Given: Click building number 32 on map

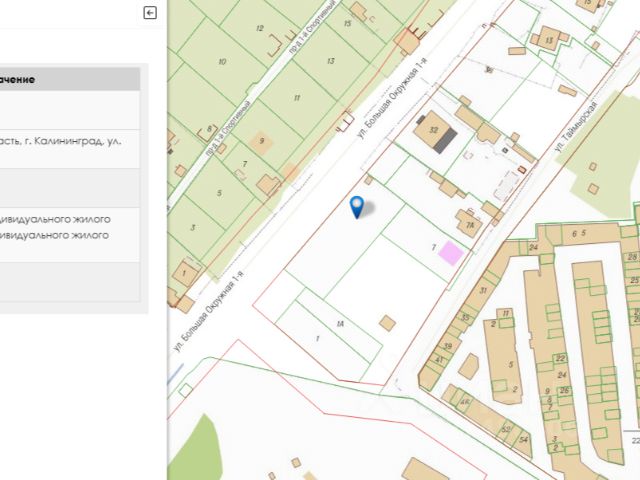Looking at the screenshot, I should pos(433,130).
